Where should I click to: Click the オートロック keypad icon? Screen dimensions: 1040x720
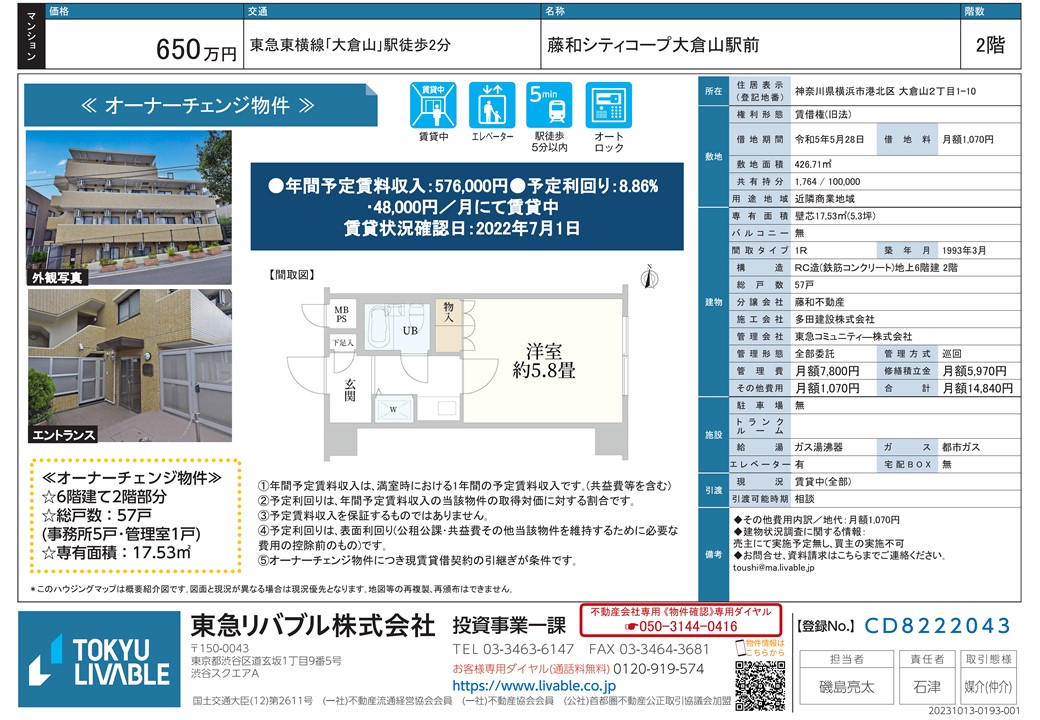pos(609,106)
